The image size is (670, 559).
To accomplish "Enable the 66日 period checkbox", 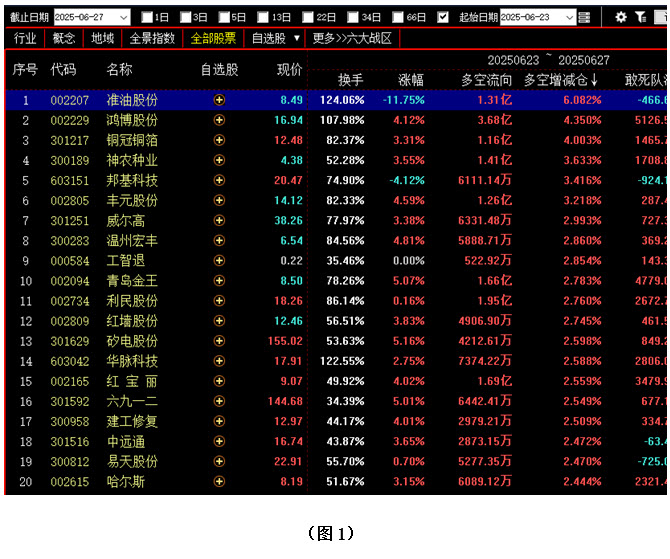I will (398, 17).
